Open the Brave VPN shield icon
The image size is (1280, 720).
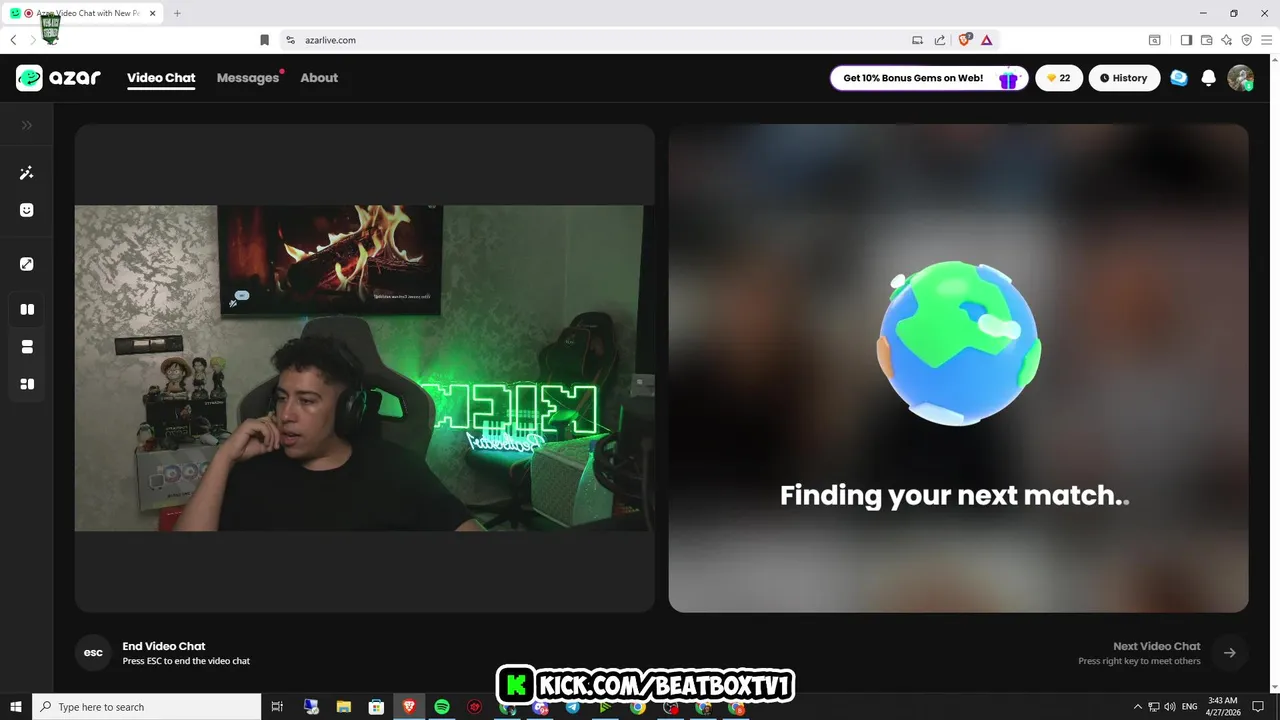(1246, 40)
